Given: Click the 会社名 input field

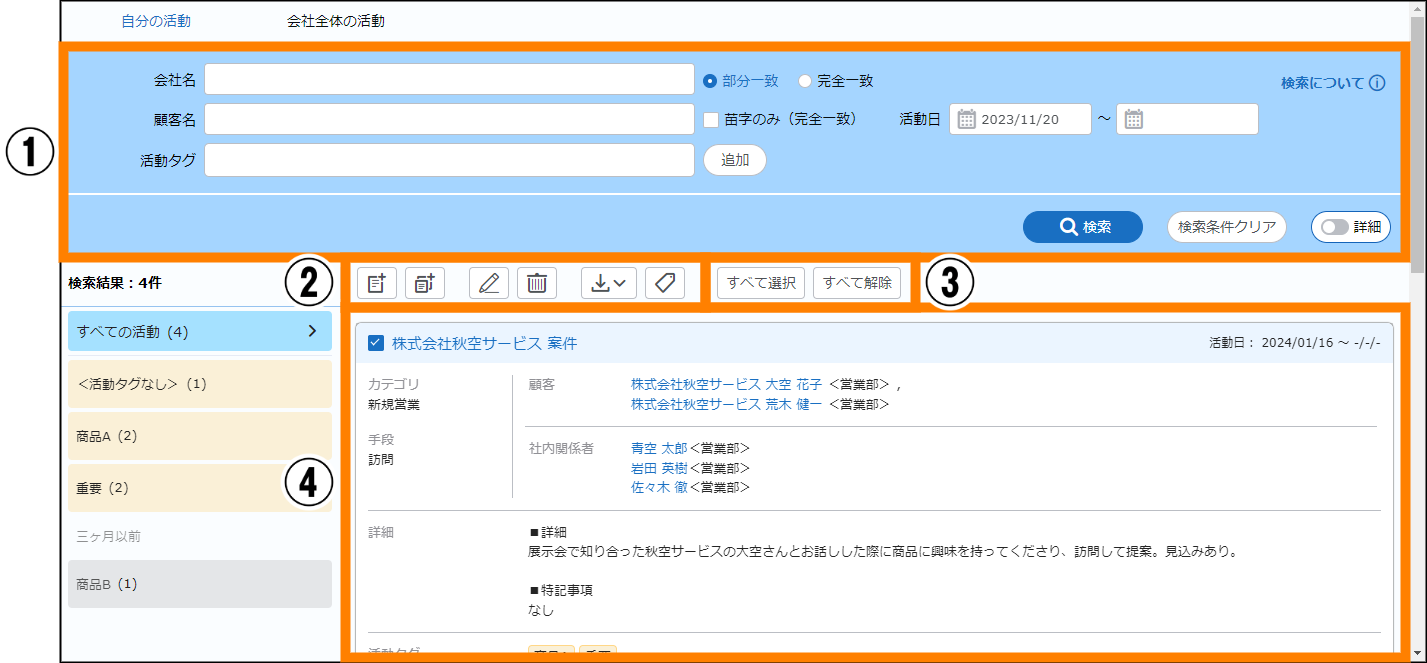Looking at the screenshot, I should pyautogui.click(x=449, y=80).
